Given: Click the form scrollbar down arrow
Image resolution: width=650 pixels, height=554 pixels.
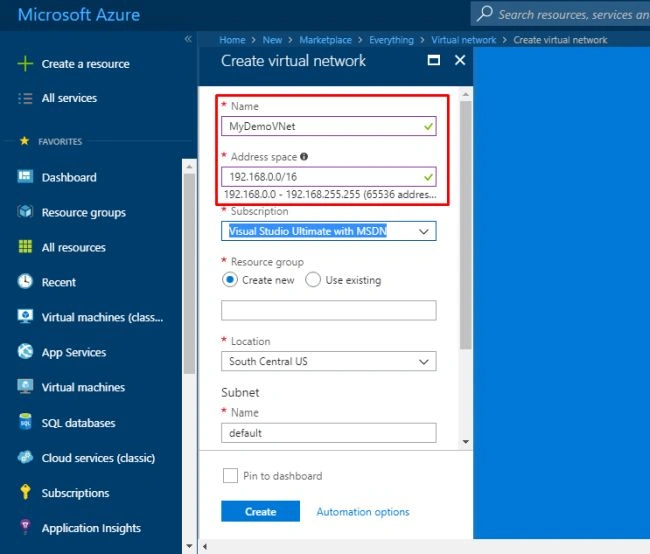Looking at the screenshot, I should [466, 442].
